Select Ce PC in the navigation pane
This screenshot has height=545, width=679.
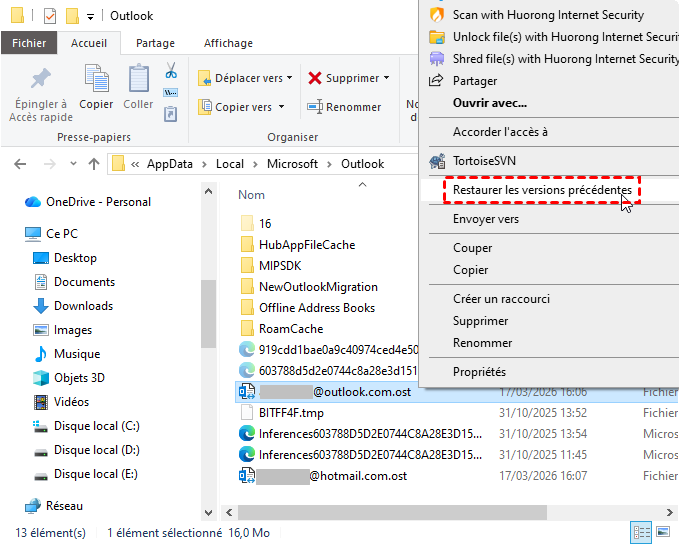52,234
